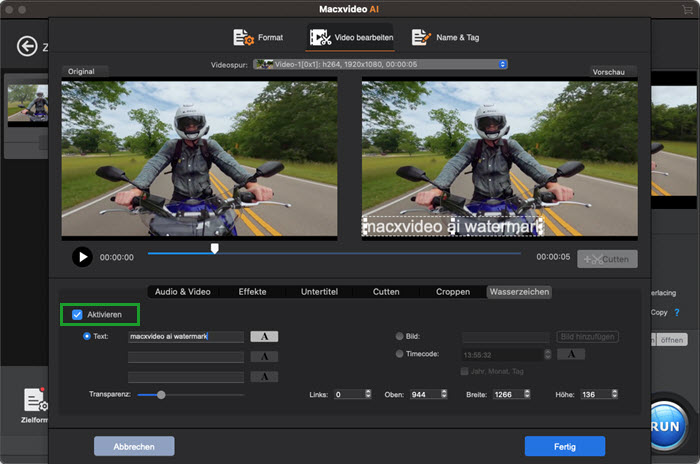Select the watermark overlay in Vorschau preview
The height and width of the screenshot is (464, 700).
click(x=453, y=226)
